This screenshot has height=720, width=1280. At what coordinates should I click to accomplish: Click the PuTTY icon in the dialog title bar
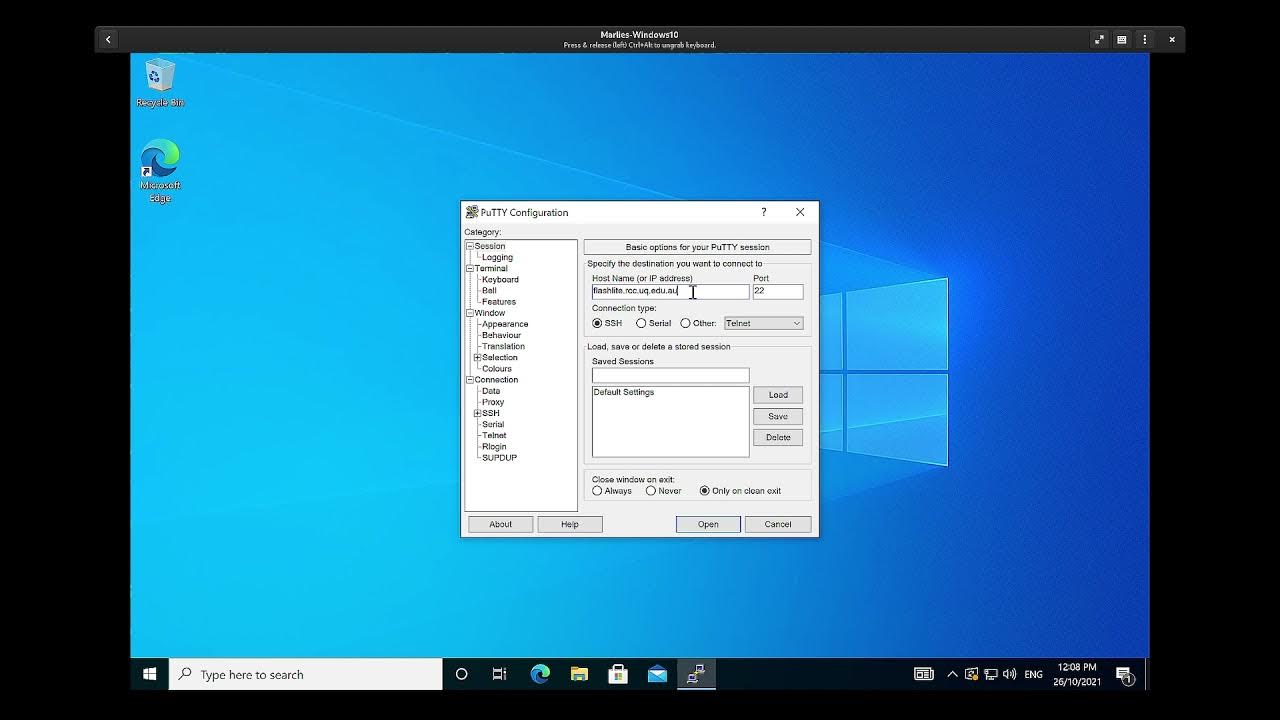pyautogui.click(x=472, y=212)
